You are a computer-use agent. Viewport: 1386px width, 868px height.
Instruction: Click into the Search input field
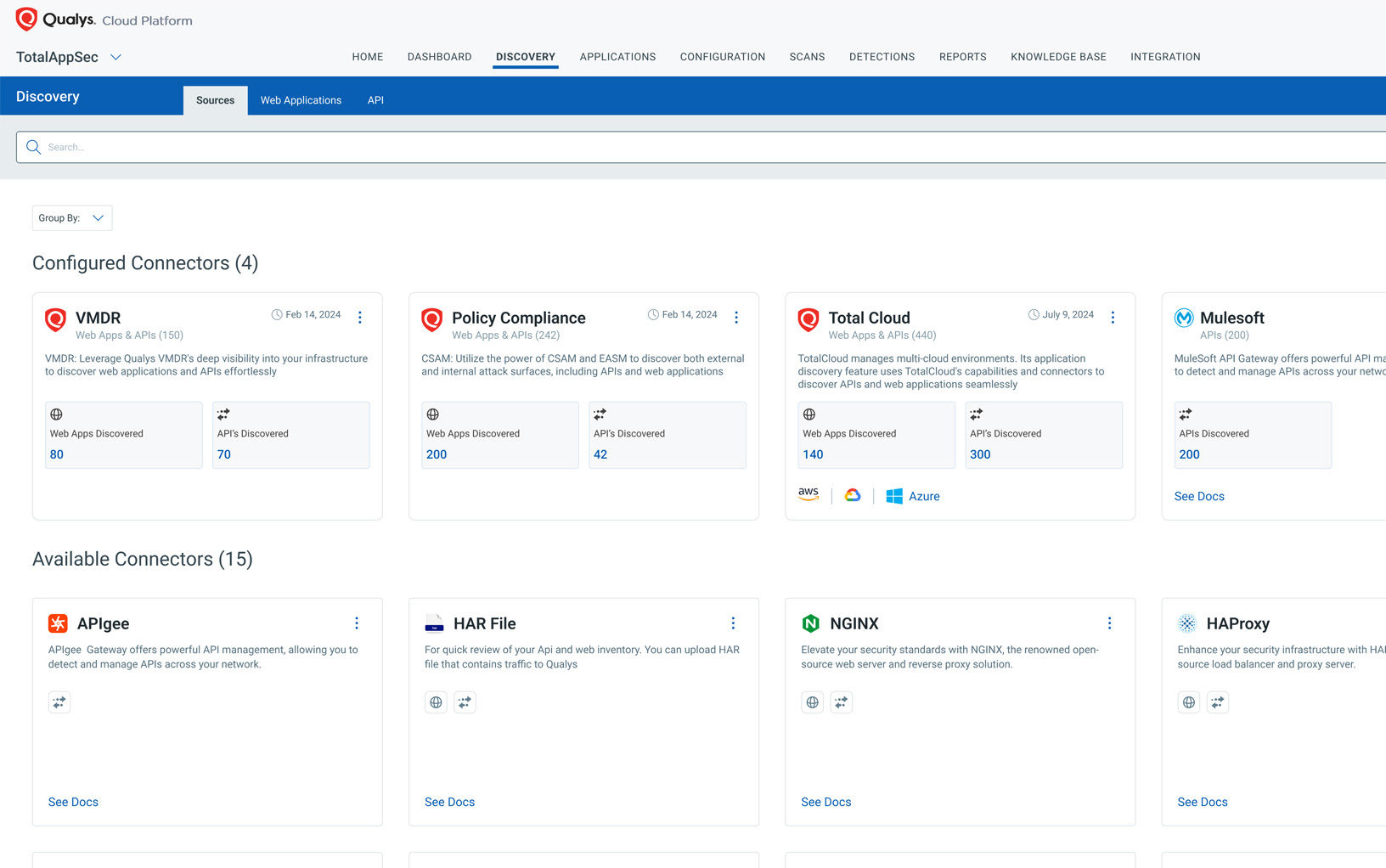click(679, 147)
